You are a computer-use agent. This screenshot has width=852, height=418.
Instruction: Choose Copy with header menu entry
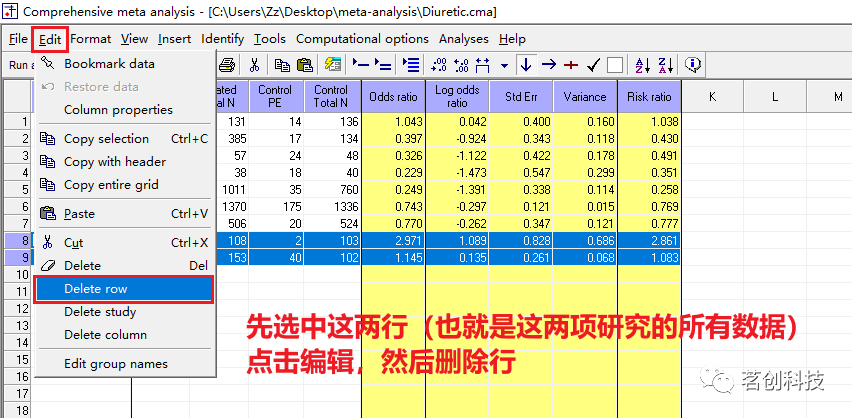125,162
